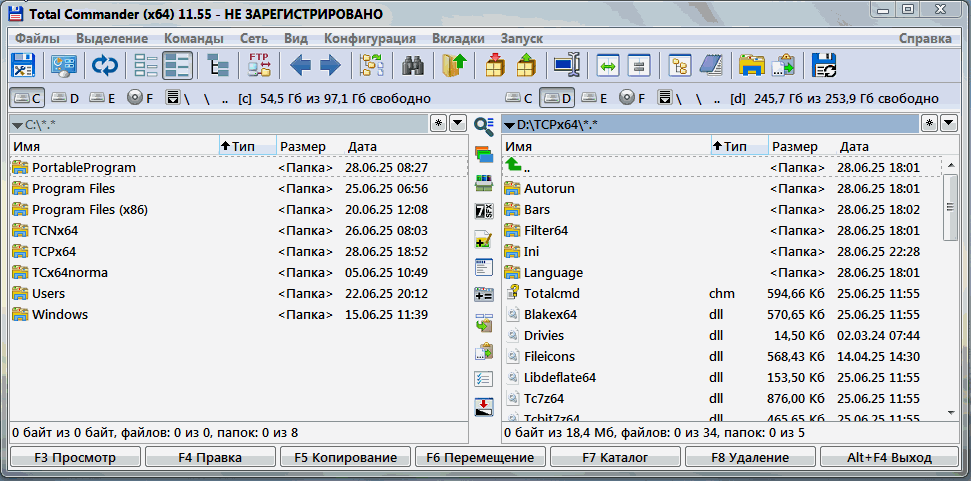Click the equal panels icon
Image resolution: width=971 pixels, height=481 pixels.
[638, 66]
